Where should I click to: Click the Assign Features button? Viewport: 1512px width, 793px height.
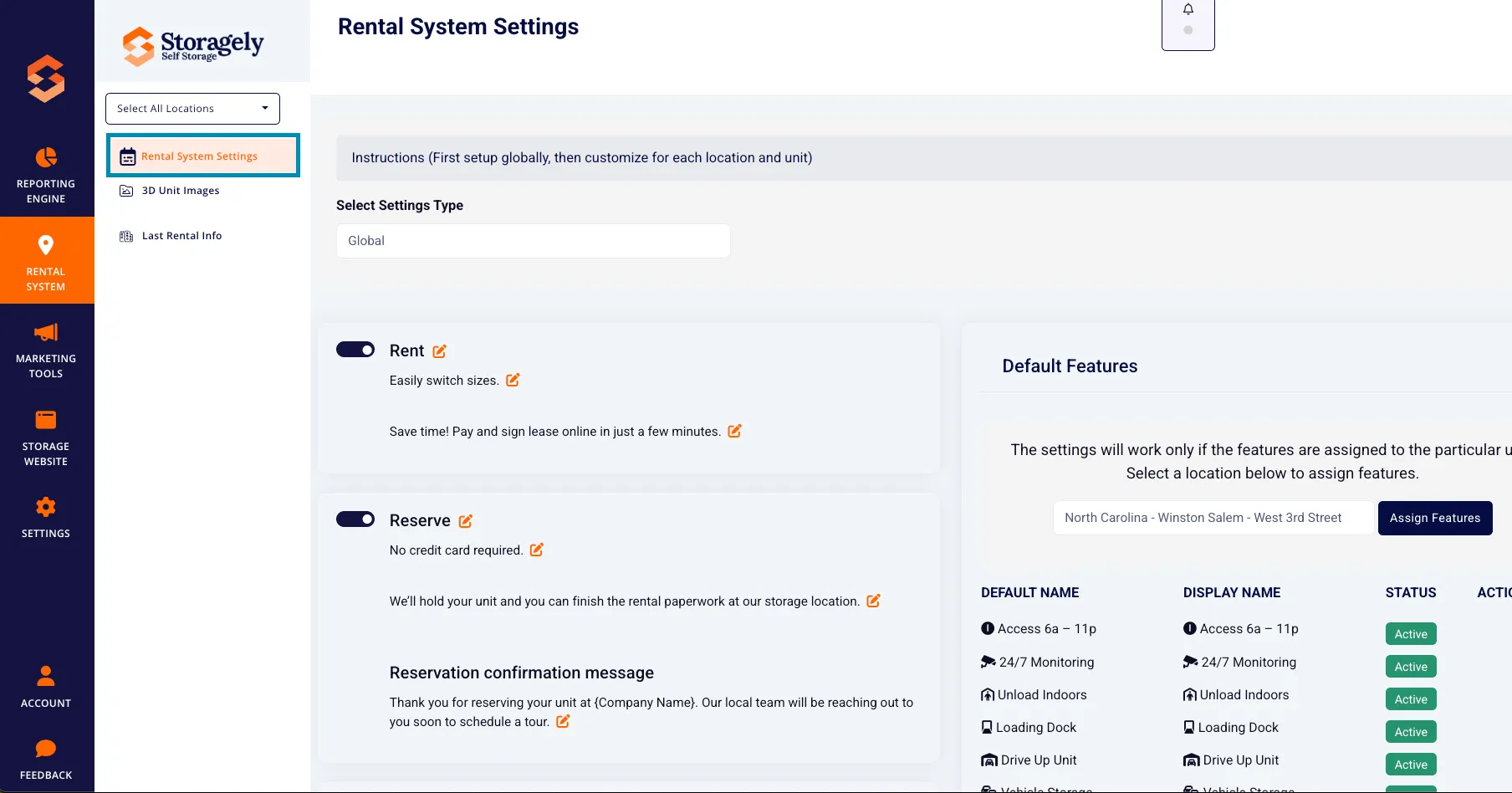(x=1435, y=518)
